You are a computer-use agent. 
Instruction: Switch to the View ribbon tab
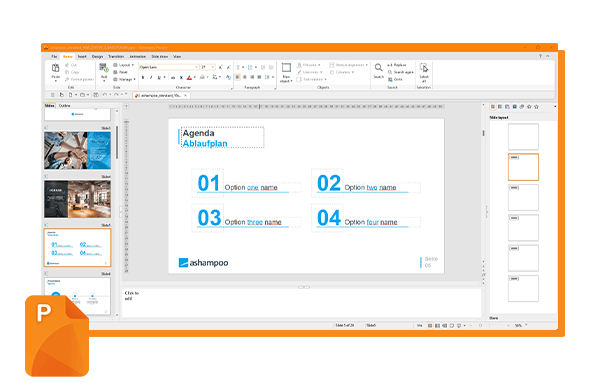pos(177,56)
